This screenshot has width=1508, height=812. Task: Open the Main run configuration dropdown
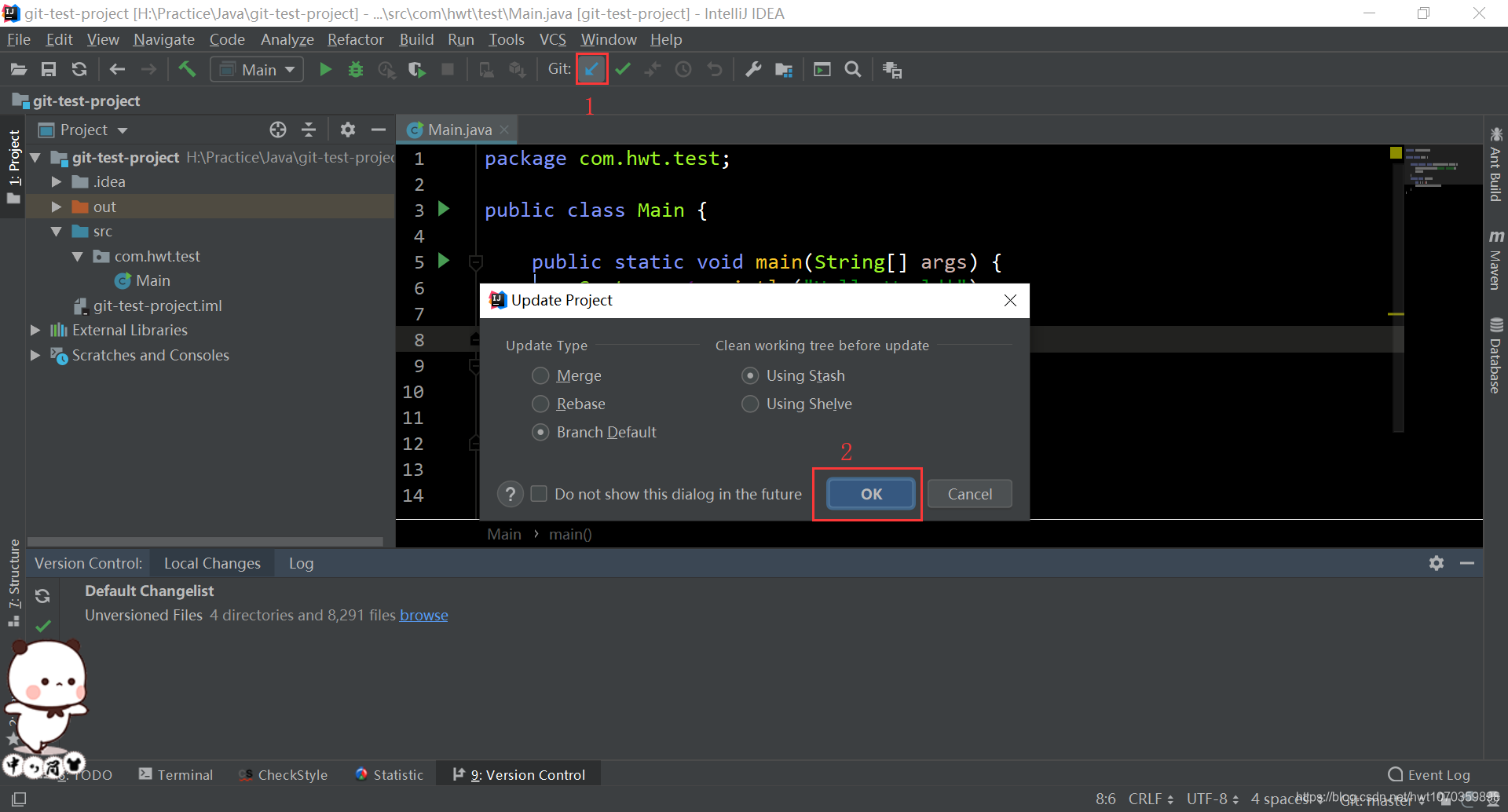pos(257,70)
